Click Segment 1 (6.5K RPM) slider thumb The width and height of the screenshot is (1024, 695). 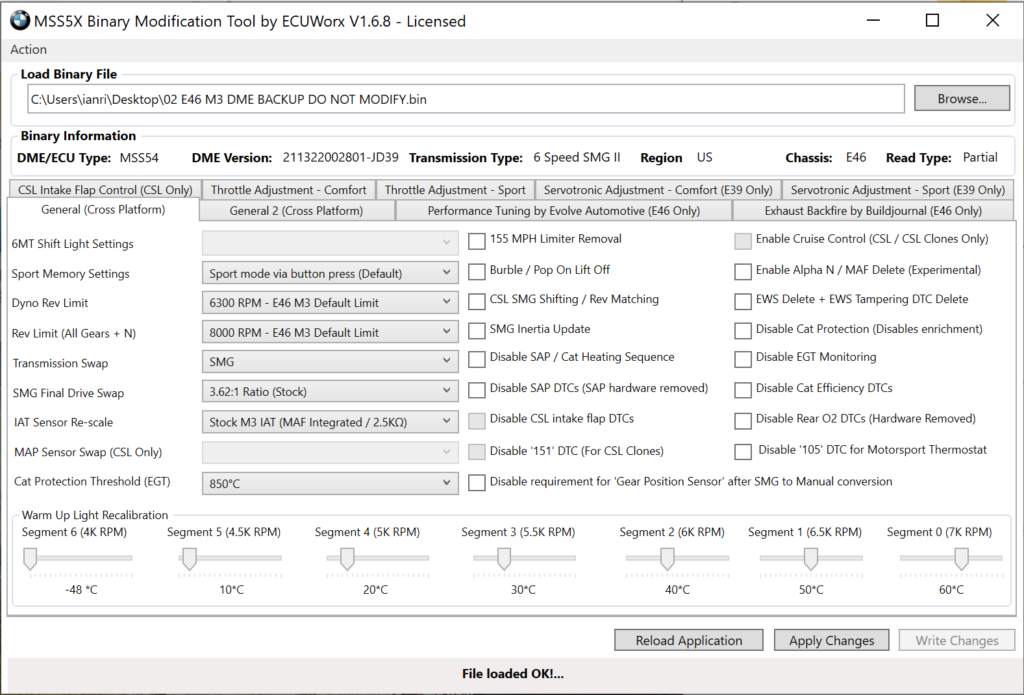(810, 558)
